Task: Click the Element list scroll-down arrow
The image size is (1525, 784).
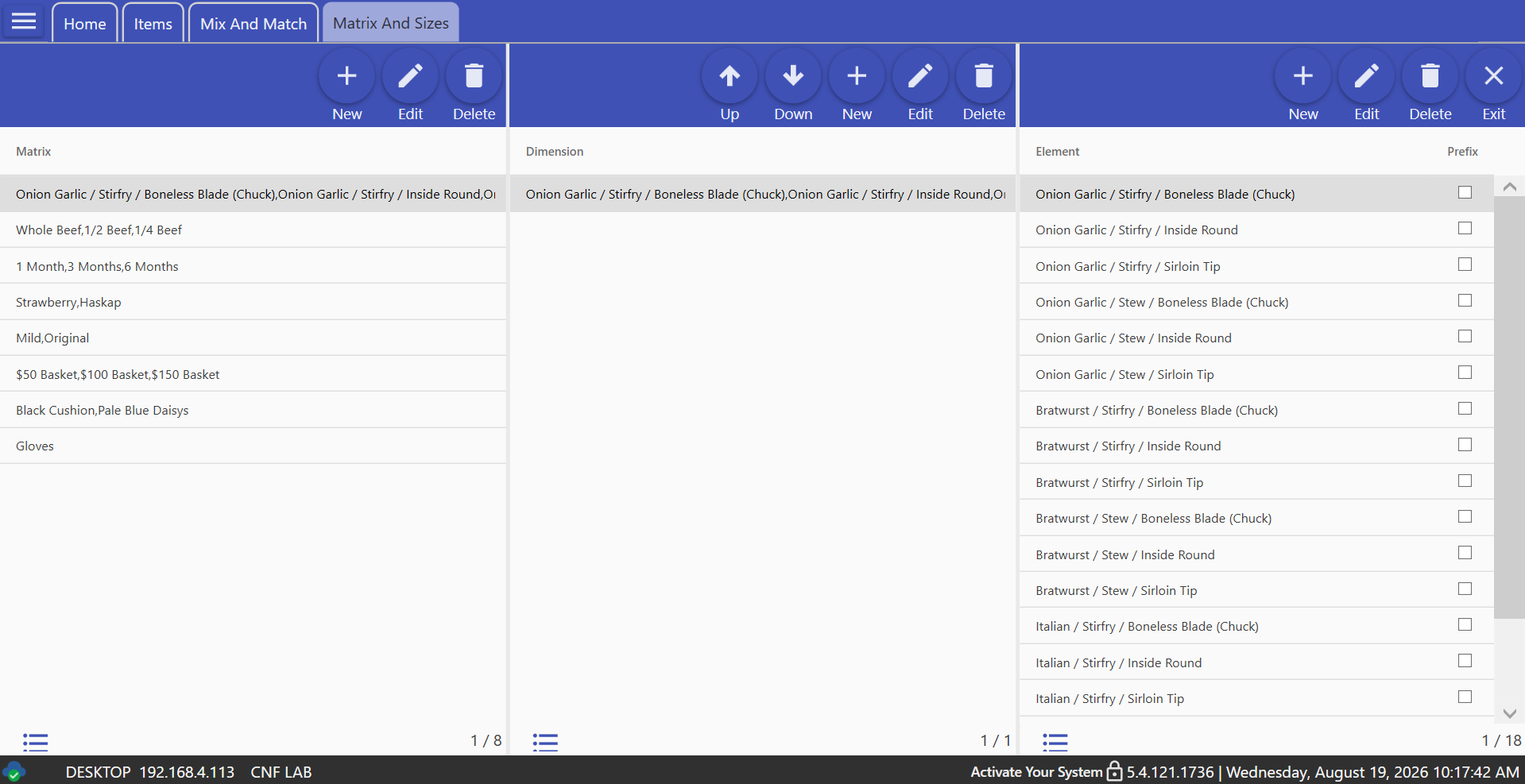Action: (1509, 713)
